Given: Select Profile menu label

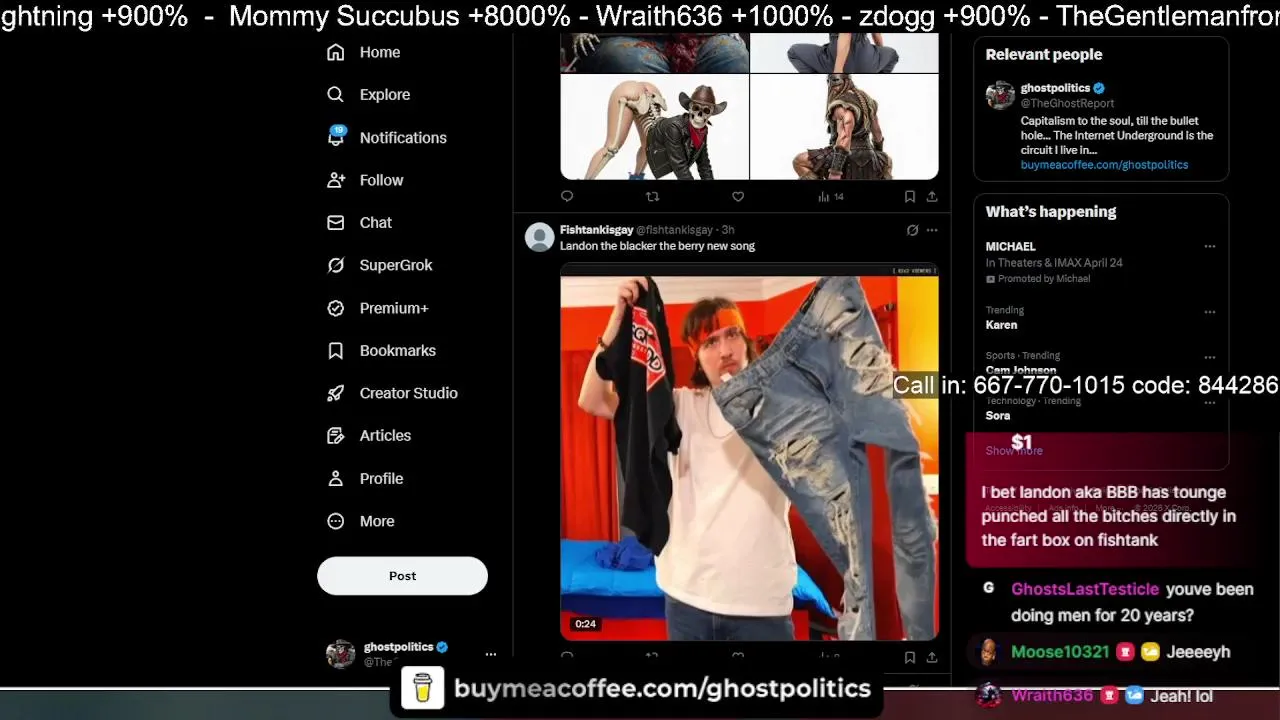Looking at the screenshot, I should (x=382, y=478).
